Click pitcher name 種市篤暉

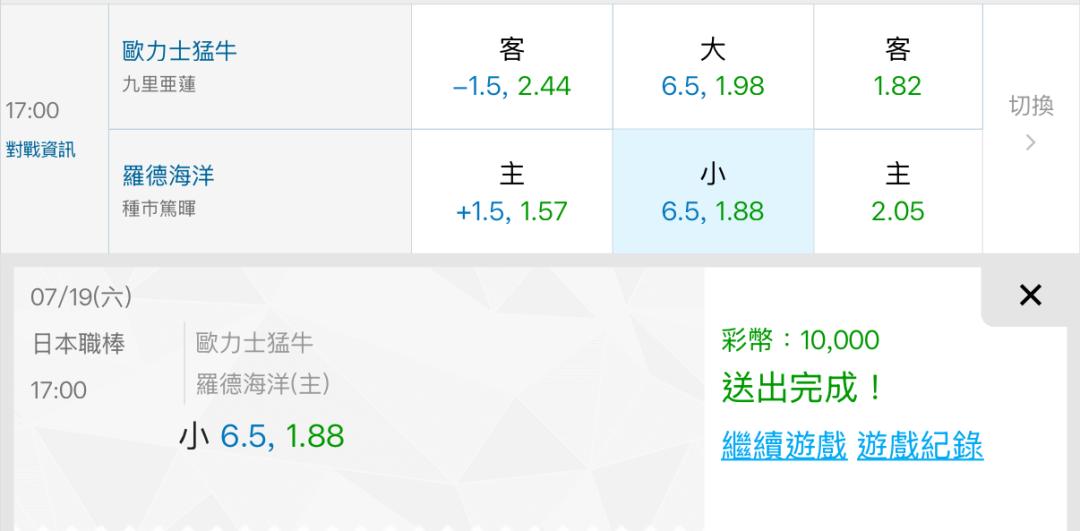159,208
